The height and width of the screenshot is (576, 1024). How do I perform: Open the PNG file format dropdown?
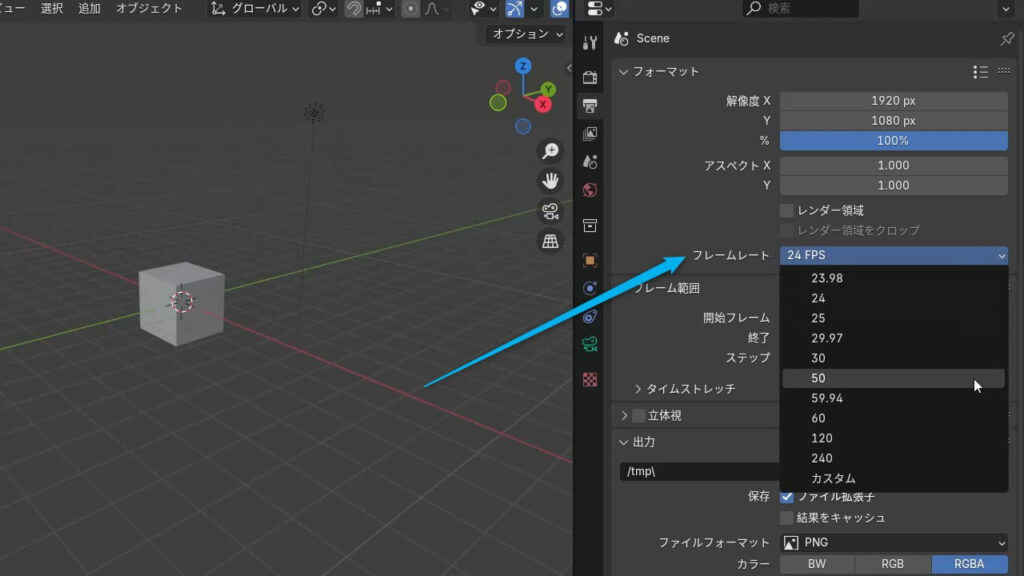click(x=893, y=543)
